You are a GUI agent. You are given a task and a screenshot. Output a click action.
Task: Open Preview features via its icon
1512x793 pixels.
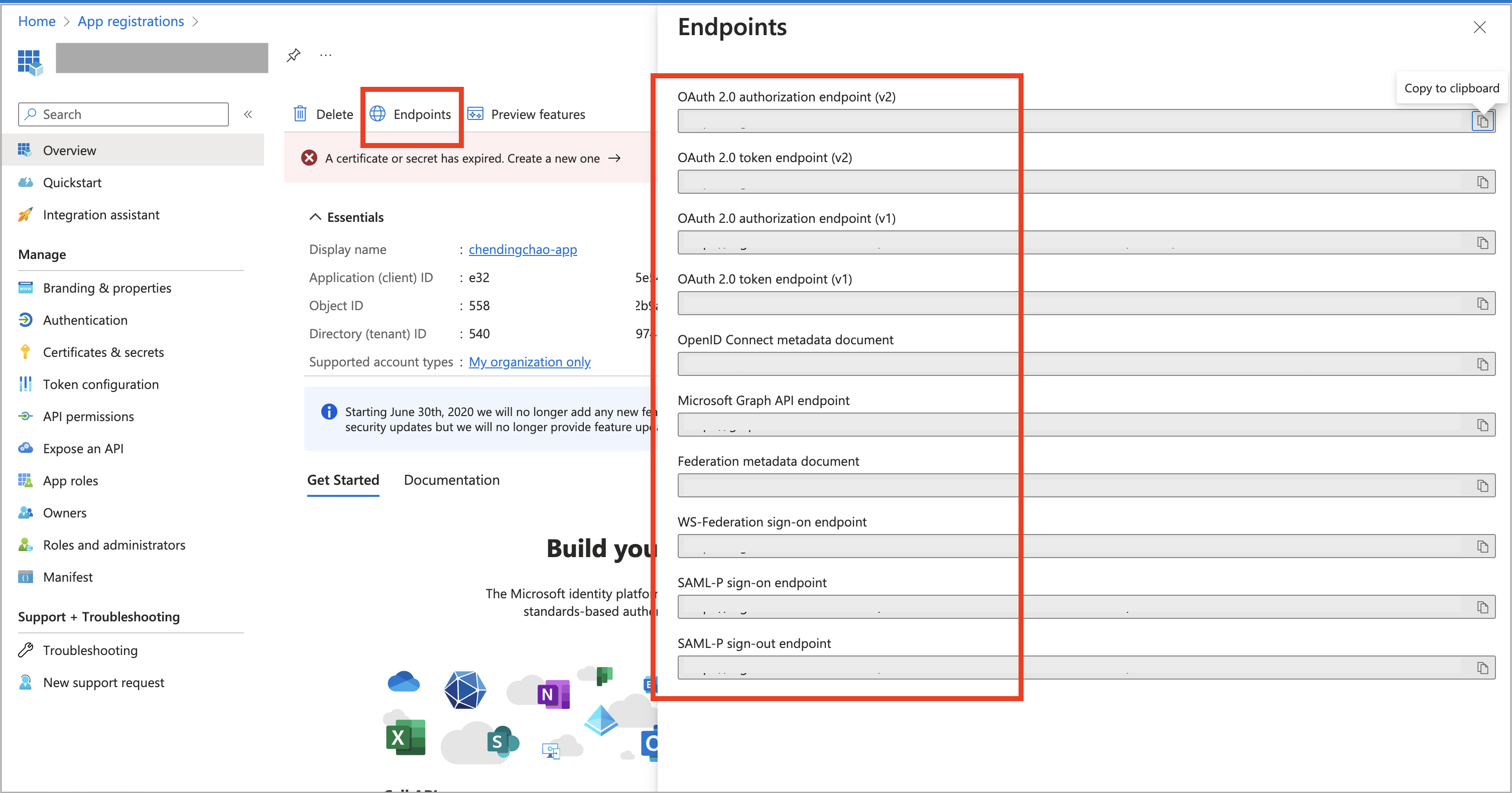point(476,114)
